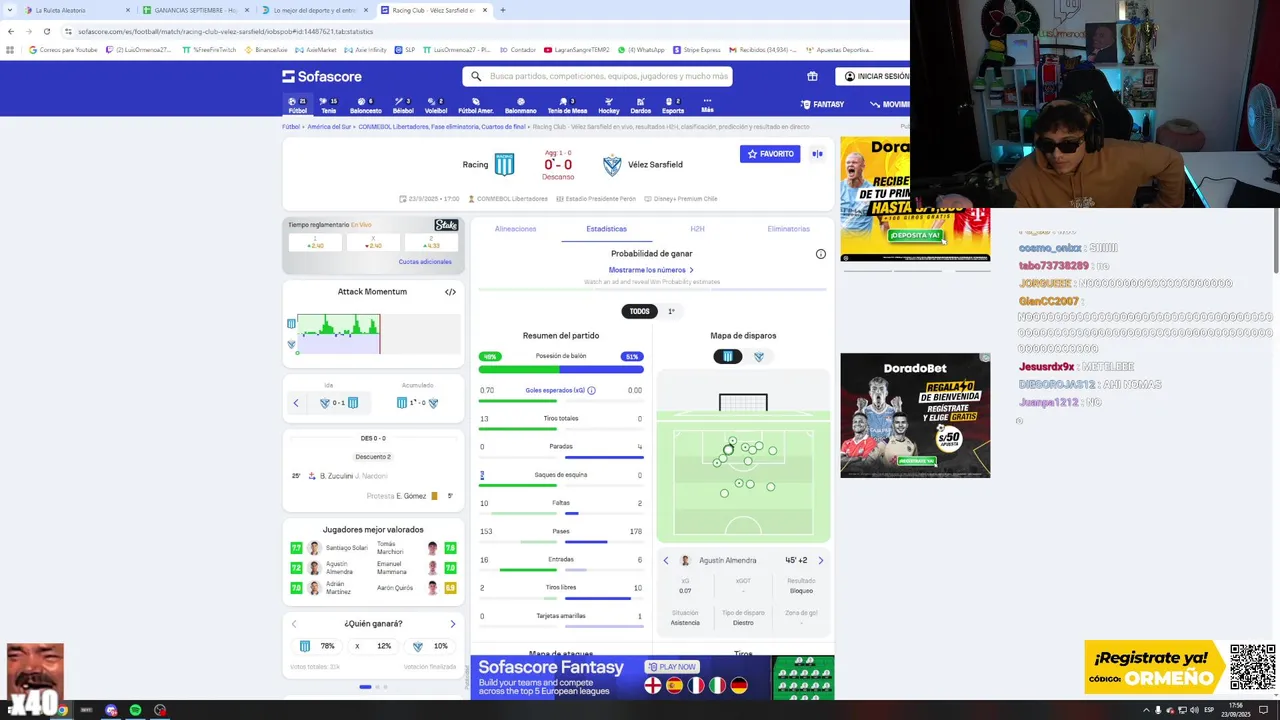Image resolution: width=1280 pixels, height=720 pixels.
Task: Click the info icon beside Probabilidad de ganar
Action: point(821,254)
